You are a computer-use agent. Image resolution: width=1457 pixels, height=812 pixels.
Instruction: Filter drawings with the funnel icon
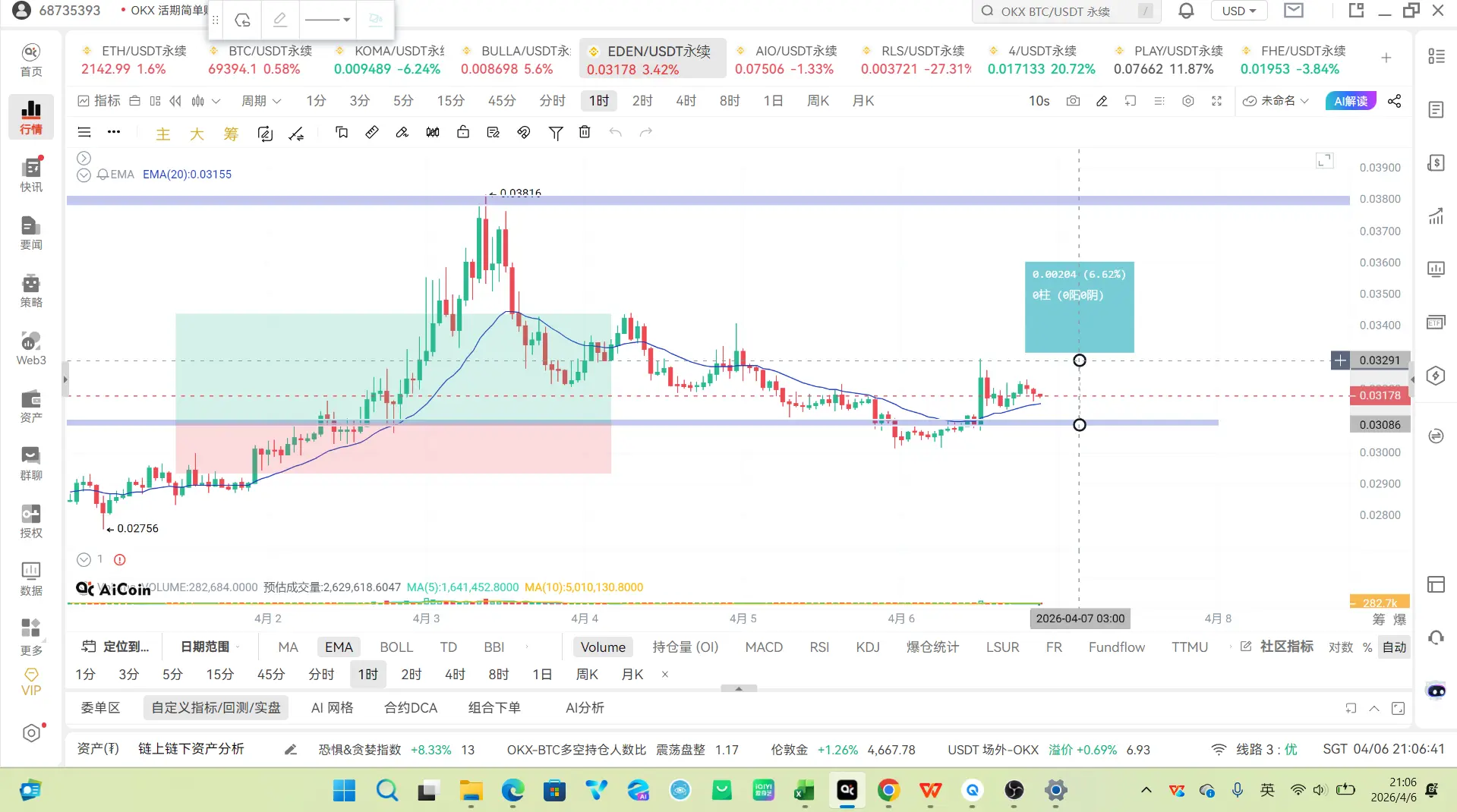556,133
